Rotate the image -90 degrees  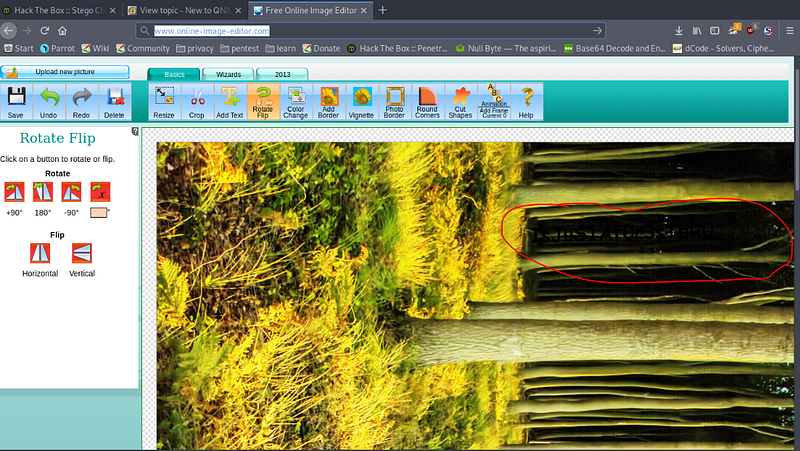coord(71,192)
